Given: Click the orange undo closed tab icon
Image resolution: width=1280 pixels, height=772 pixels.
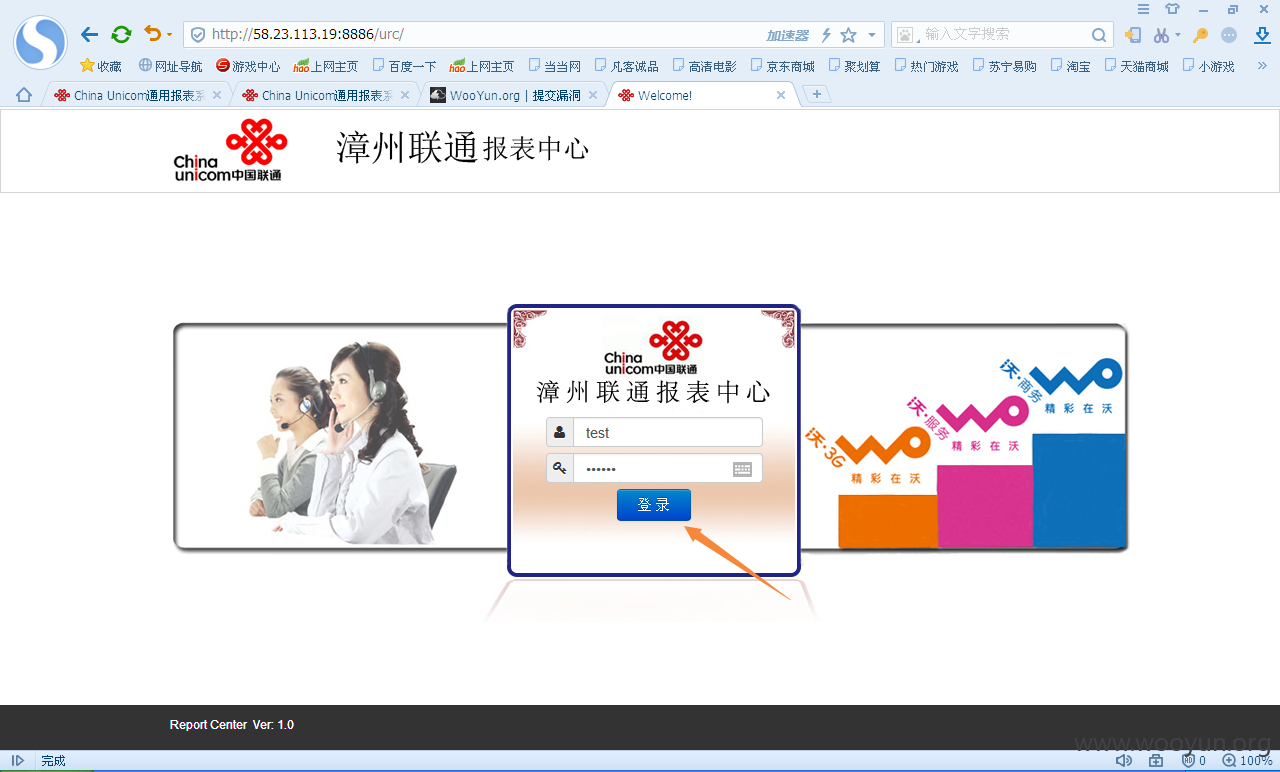Looking at the screenshot, I should pyautogui.click(x=152, y=34).
